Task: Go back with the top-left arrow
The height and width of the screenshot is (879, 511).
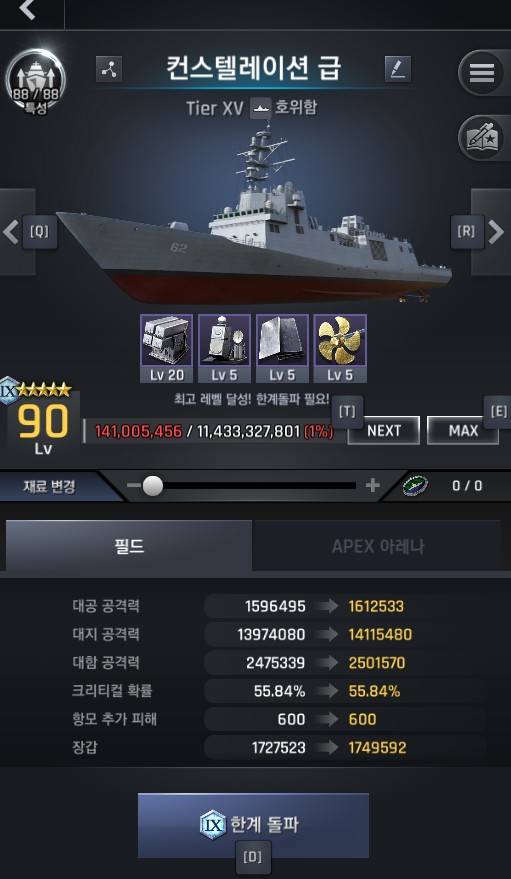Action: click(x=26, y=10)
